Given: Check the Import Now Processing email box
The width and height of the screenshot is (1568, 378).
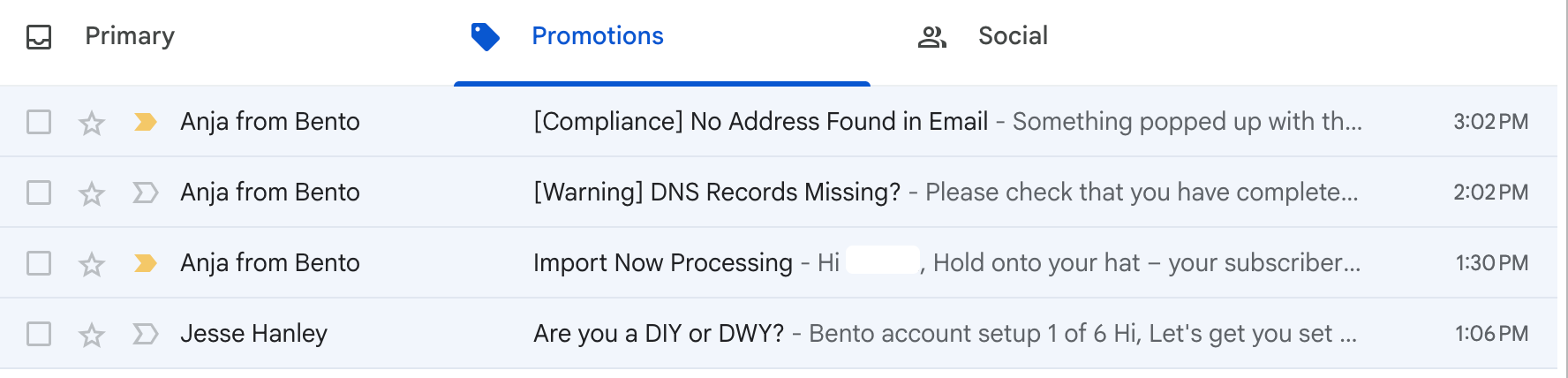Looking at the screenshot, I should point(39,263).
